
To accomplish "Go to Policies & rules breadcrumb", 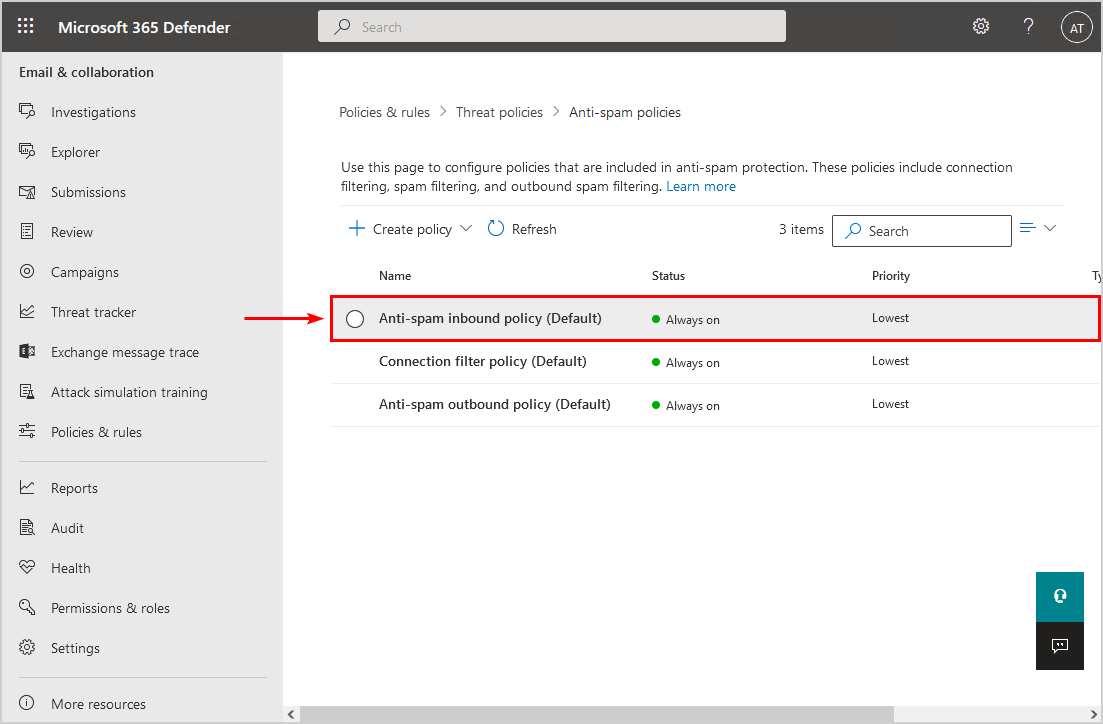I will coord(384,113).
